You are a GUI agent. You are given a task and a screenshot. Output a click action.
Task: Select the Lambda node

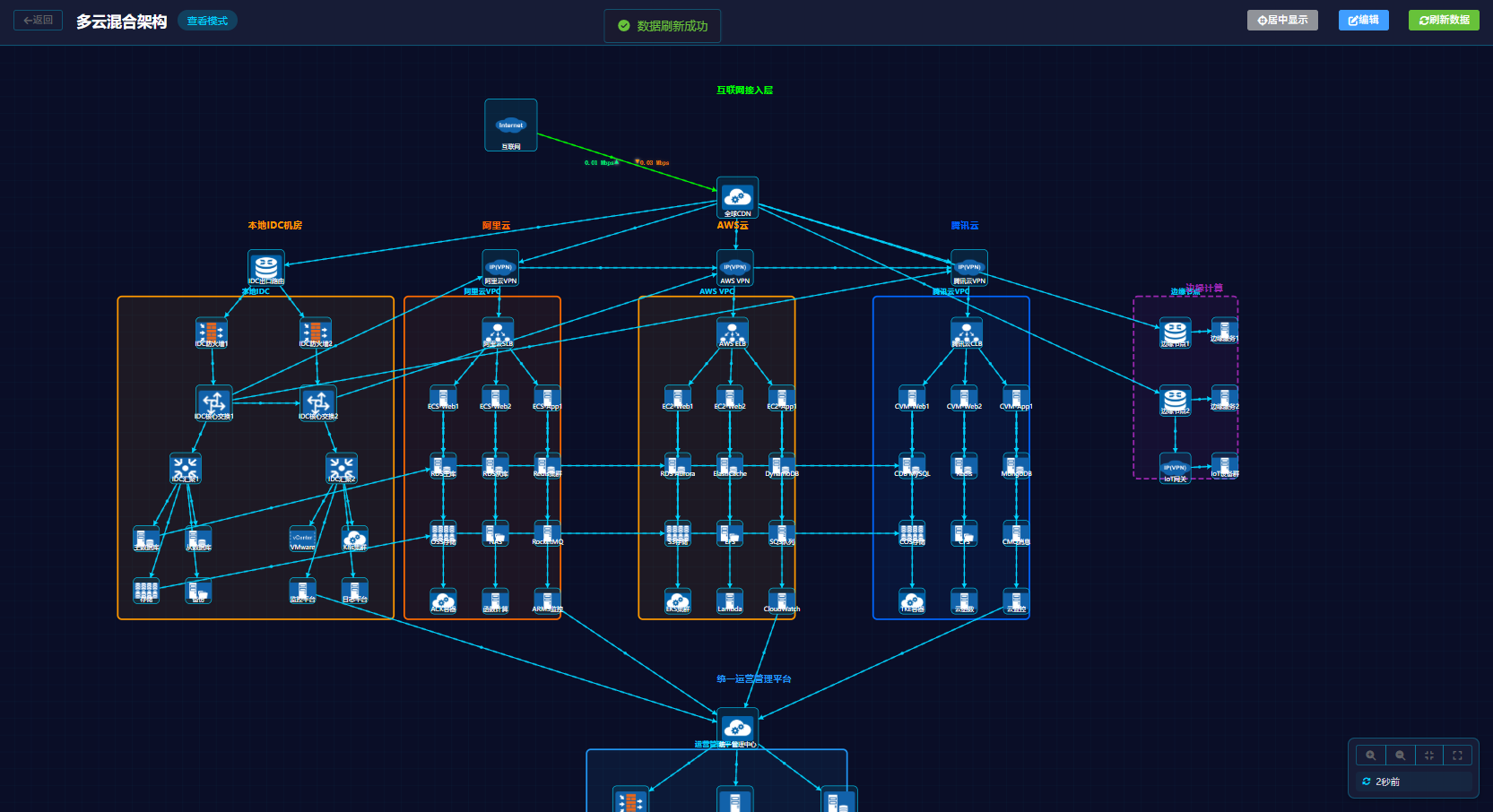[x=730, y=601]
